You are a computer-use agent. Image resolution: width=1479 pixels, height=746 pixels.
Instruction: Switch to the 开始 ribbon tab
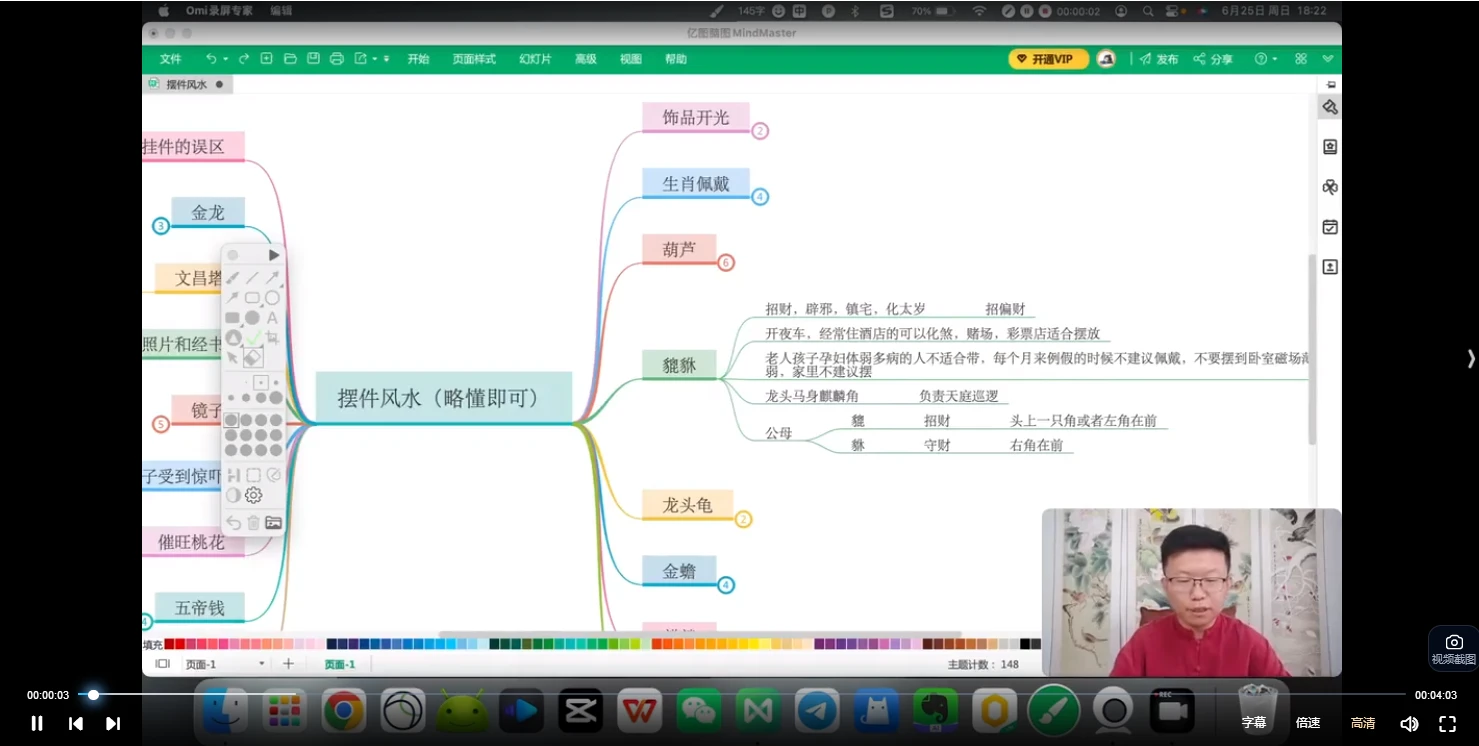[418, 59]
